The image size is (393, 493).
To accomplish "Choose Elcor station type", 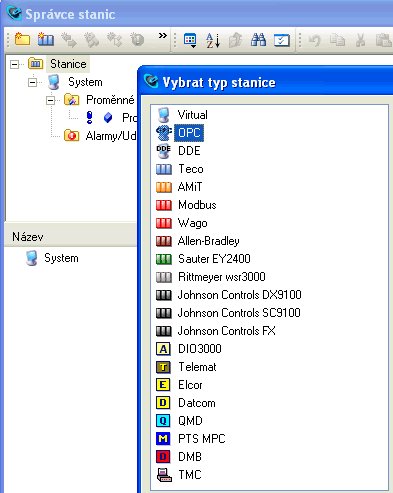I will coord(190,385).
